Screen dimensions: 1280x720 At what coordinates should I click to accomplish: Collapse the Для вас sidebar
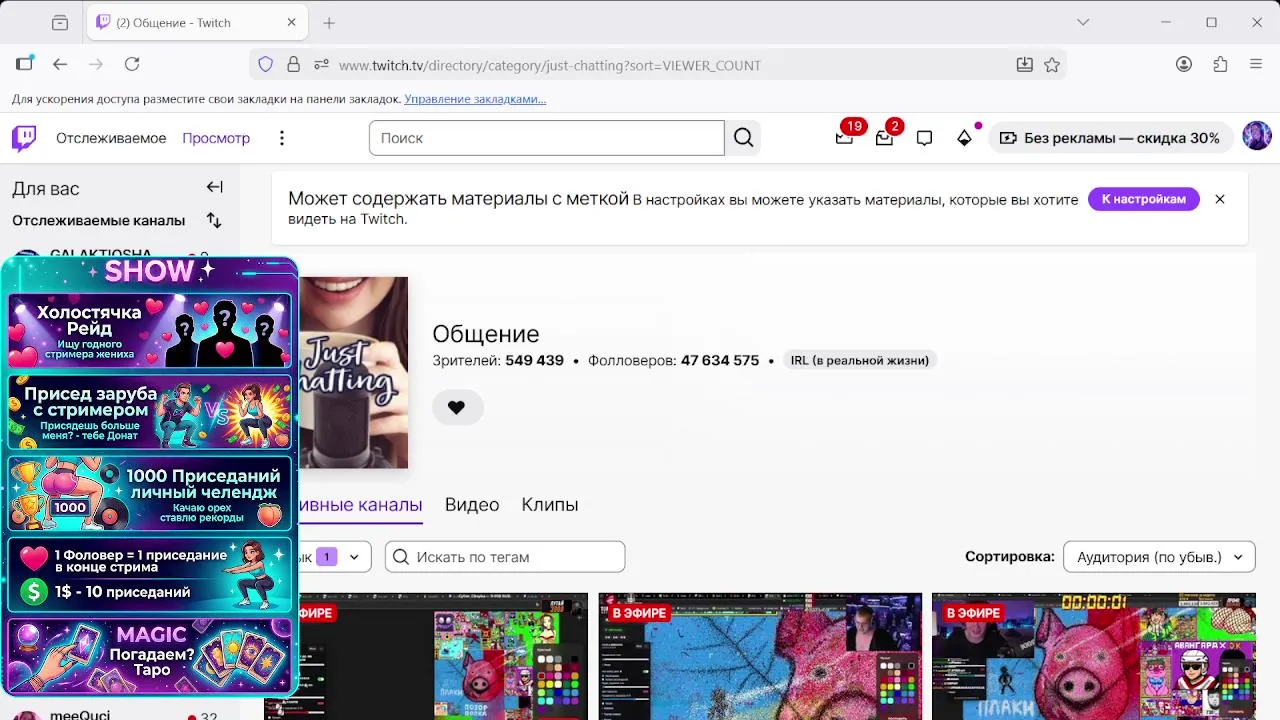click(x=215, y=187)
